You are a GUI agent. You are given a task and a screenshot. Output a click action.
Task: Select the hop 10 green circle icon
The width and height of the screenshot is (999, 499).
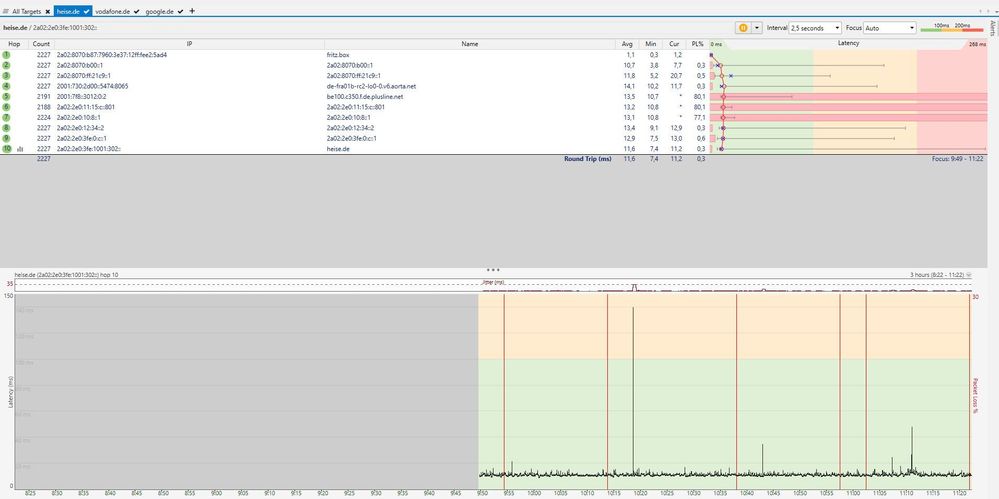[6, 148]
